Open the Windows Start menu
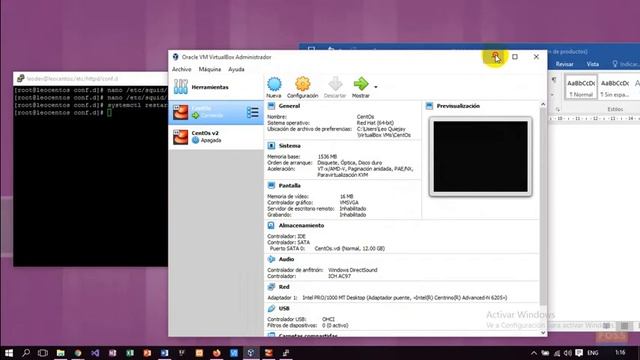 (9, 353)
